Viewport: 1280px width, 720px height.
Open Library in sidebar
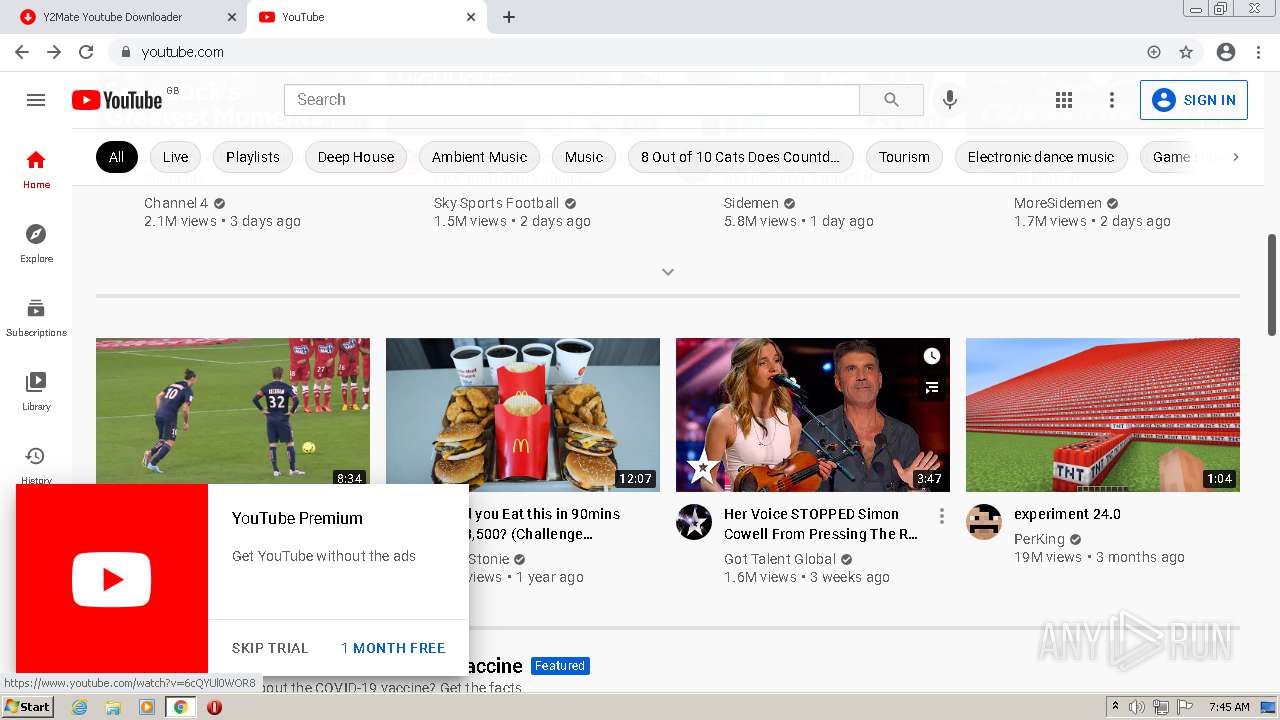point(36,391)
